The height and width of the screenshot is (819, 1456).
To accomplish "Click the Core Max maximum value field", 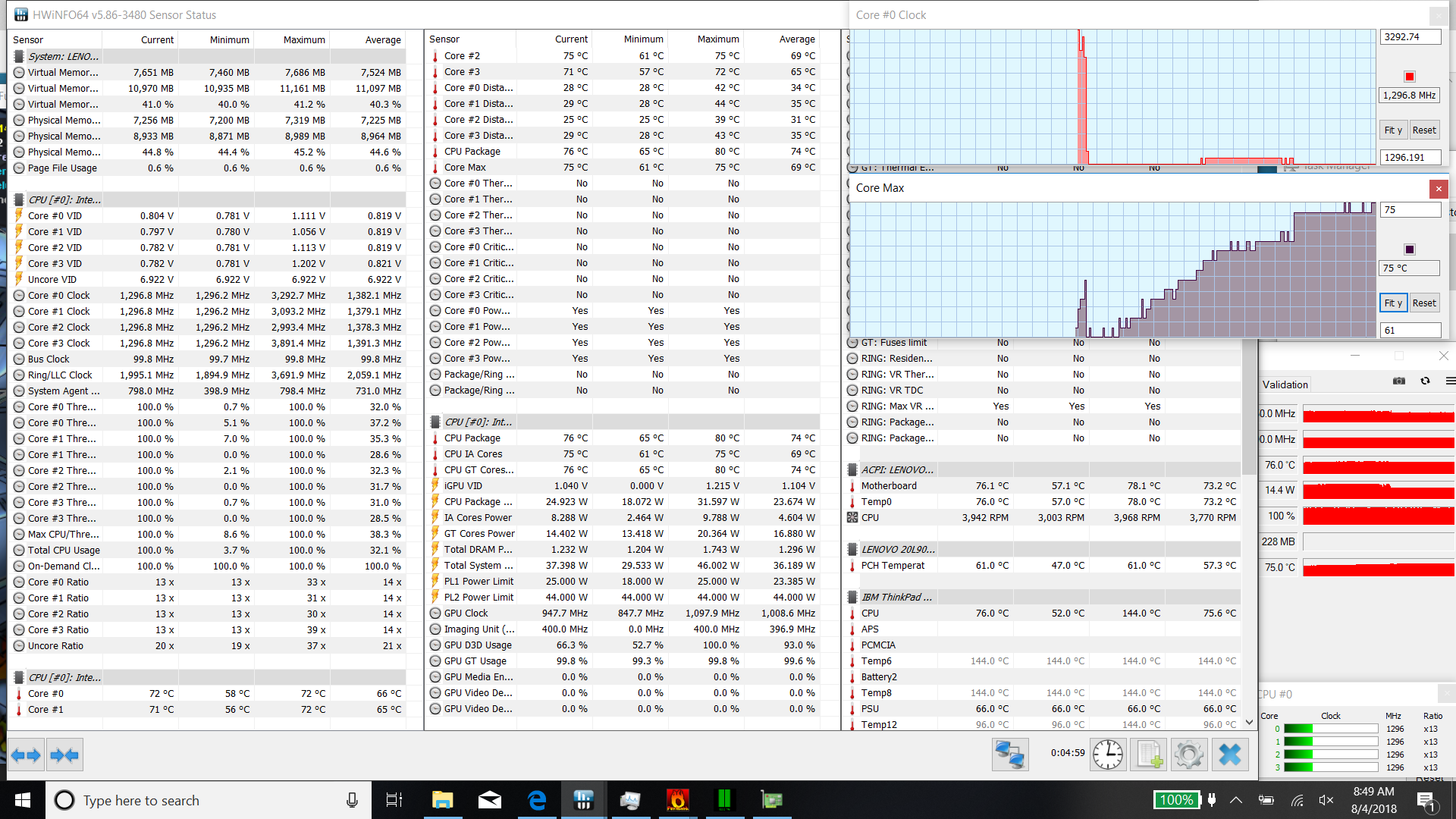I will (1410, 210).
